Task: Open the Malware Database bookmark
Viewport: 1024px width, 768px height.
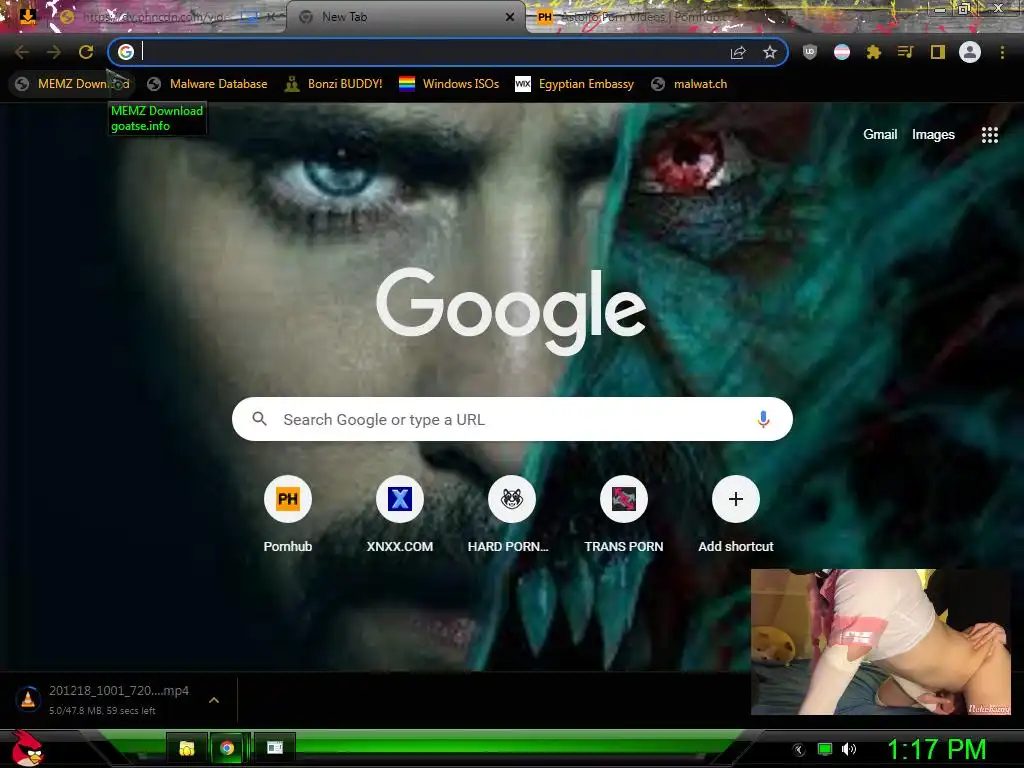Action: [208, 84]
